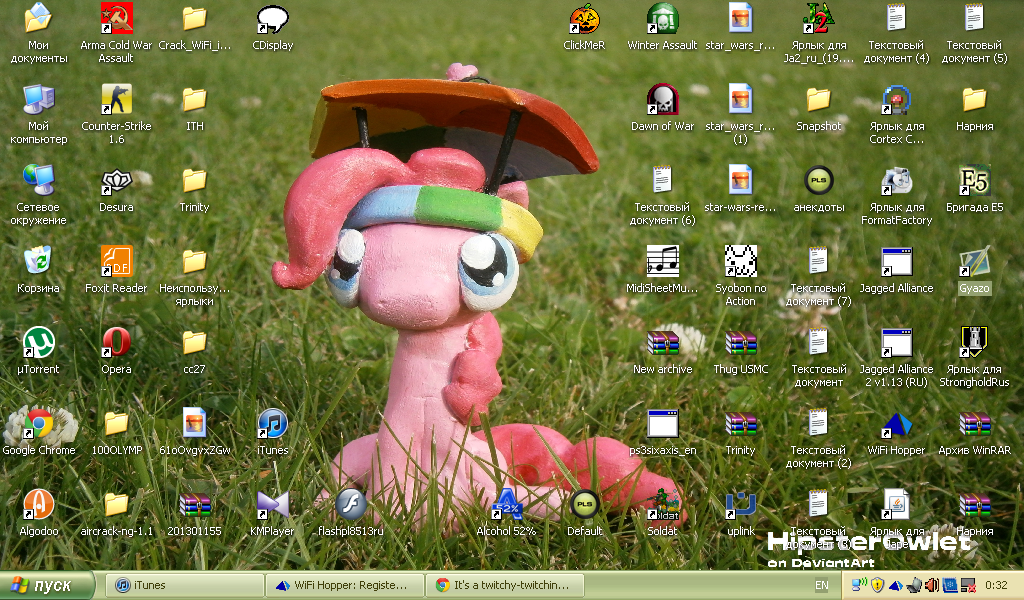The height and width of the screenshot is (600, 1024).
Task: Click the taskbar clock showing 0:32
Action: click(x=996, y=585)
